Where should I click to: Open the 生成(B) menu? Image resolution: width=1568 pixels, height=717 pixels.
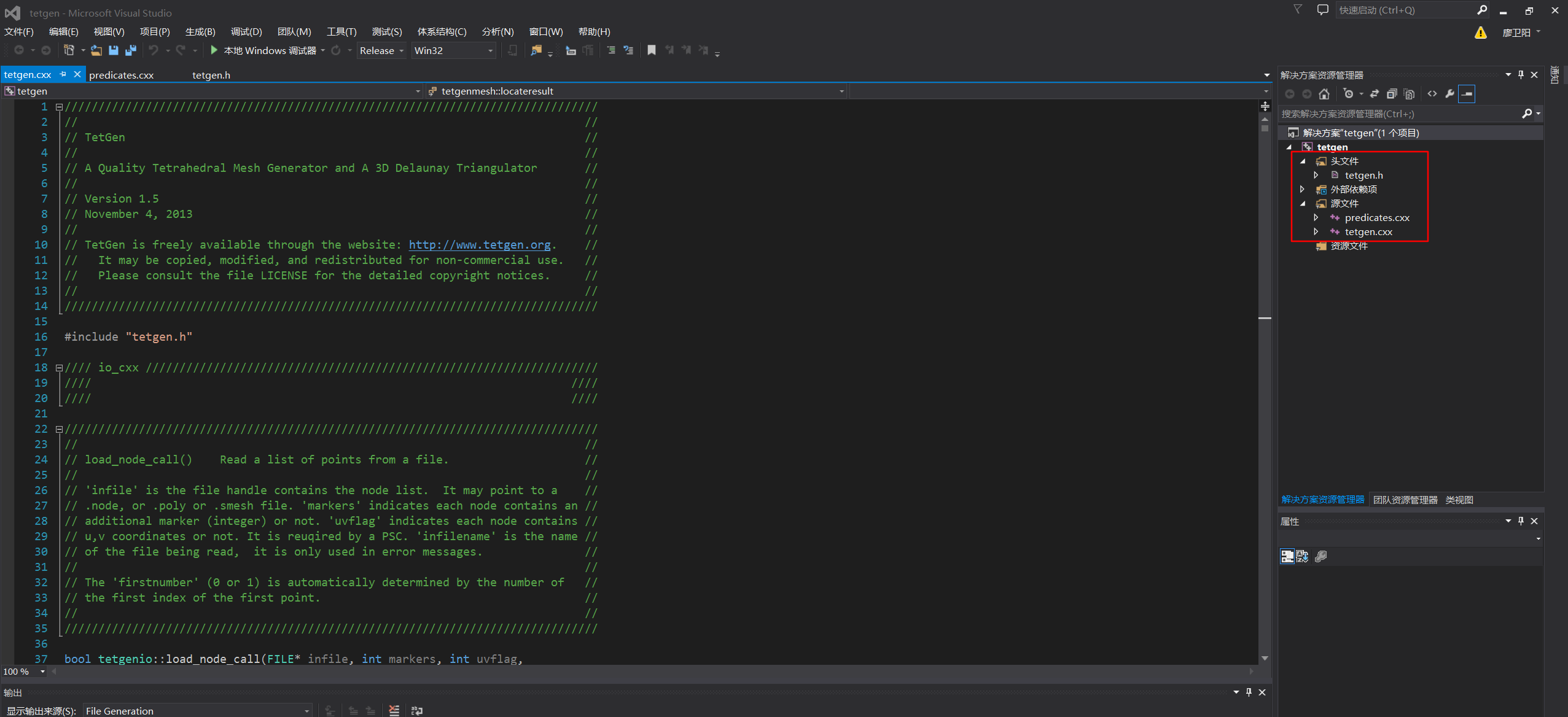click(200, 31)
